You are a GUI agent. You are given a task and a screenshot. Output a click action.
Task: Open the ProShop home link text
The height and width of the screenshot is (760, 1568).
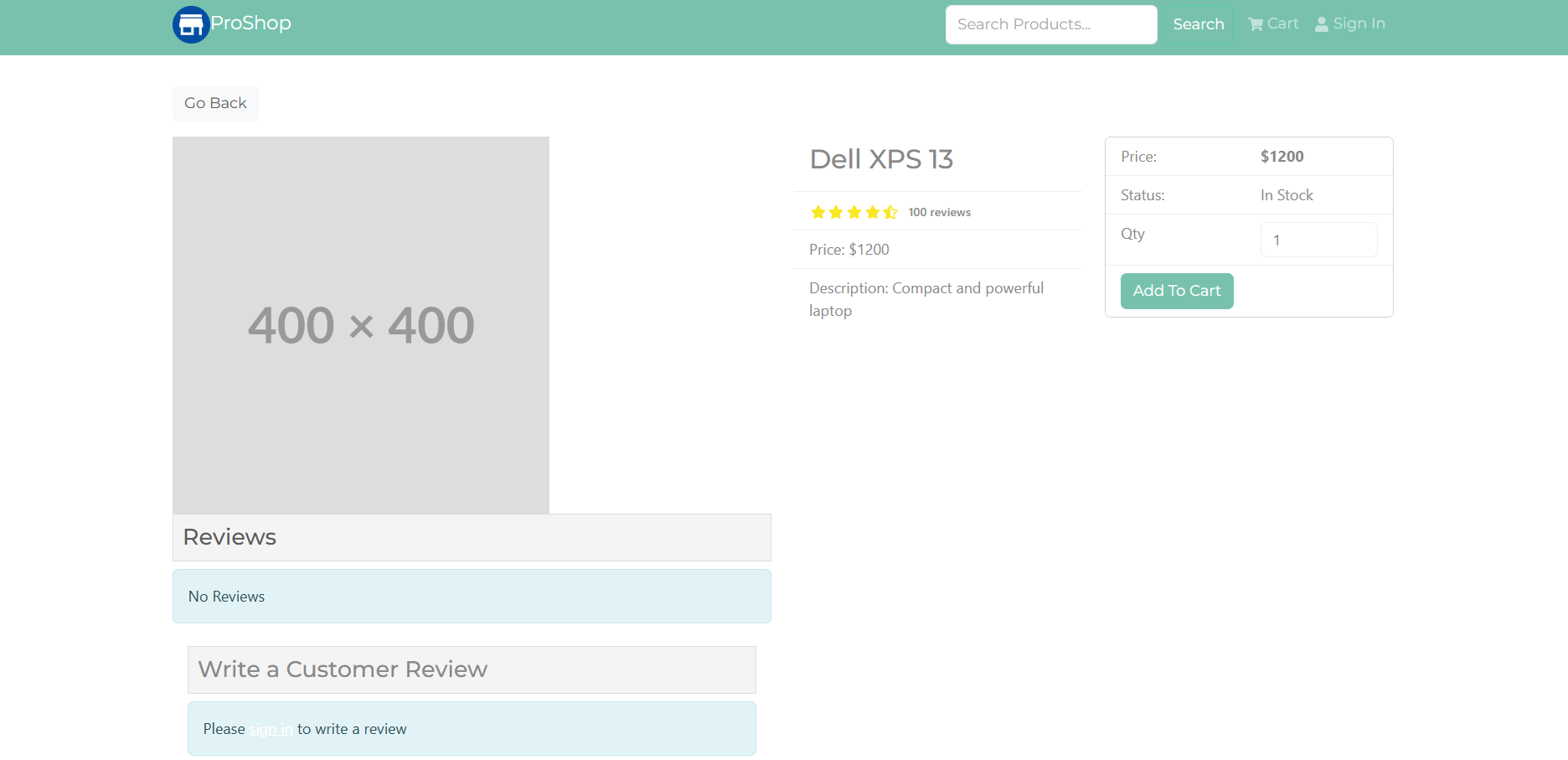pyautogui.click(x=250, y=23)
